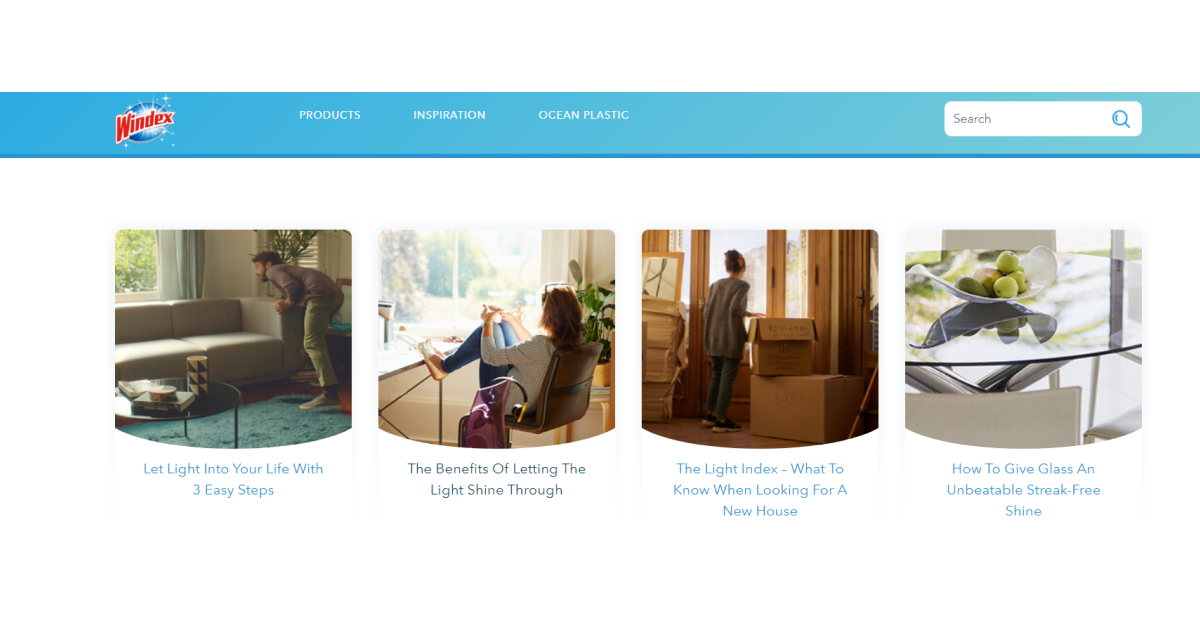Open the glass table with apples thumbnail

(x=1023, y=339)
